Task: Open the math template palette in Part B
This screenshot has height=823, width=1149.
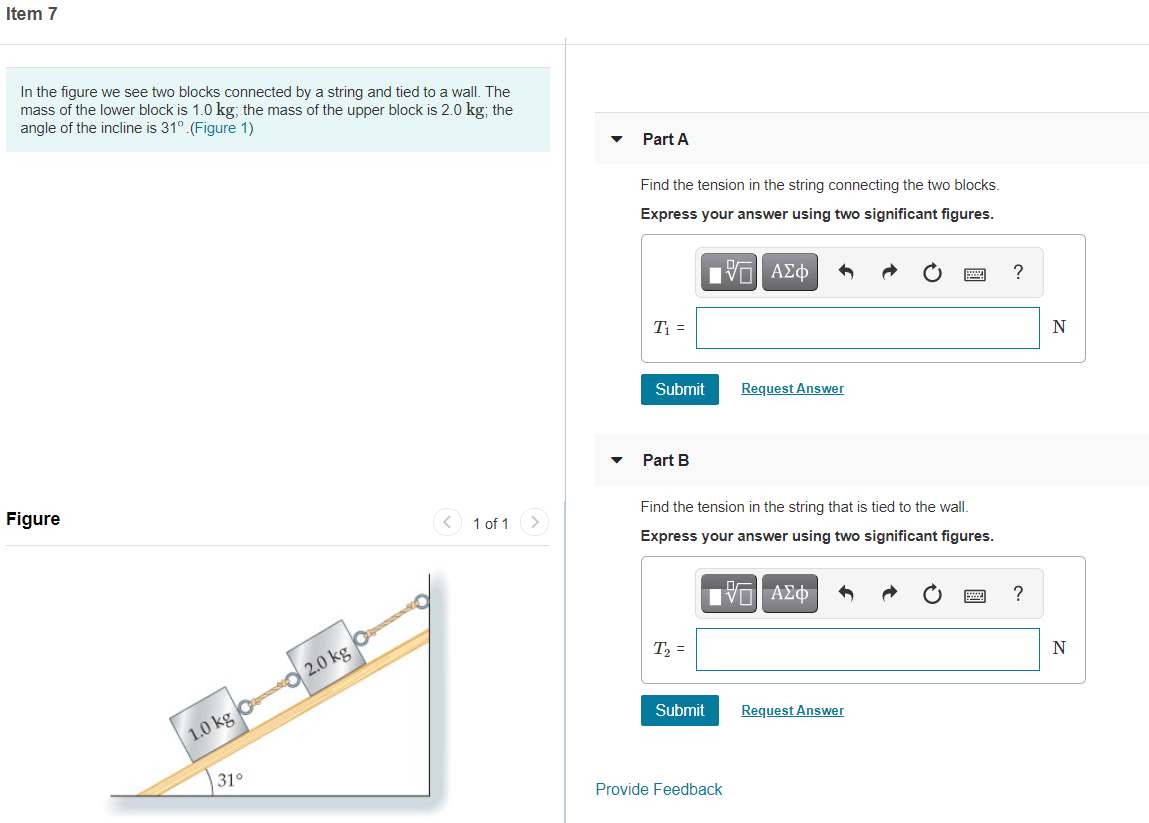Action: click(x=728, y=592)
